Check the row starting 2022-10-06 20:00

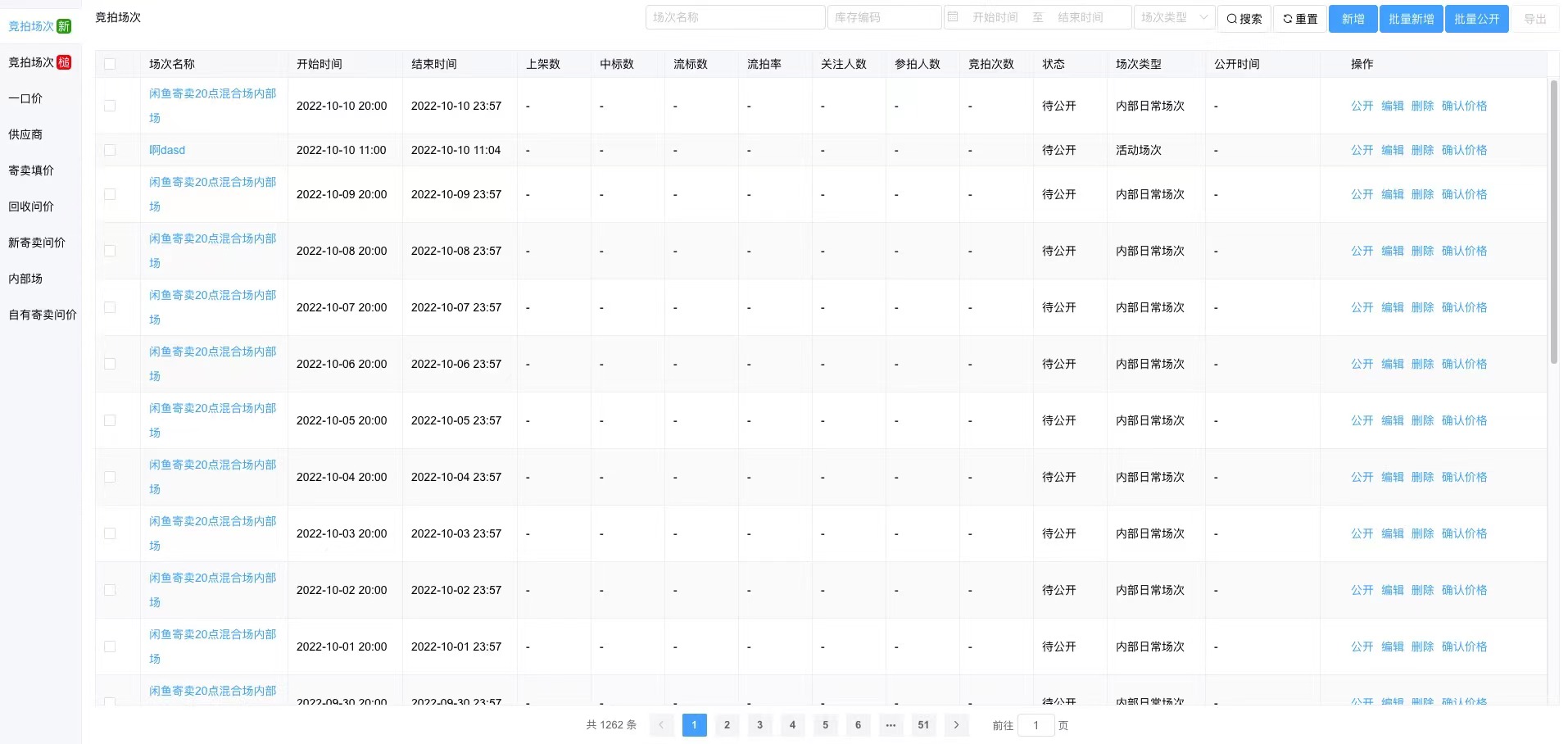point(110,364)
